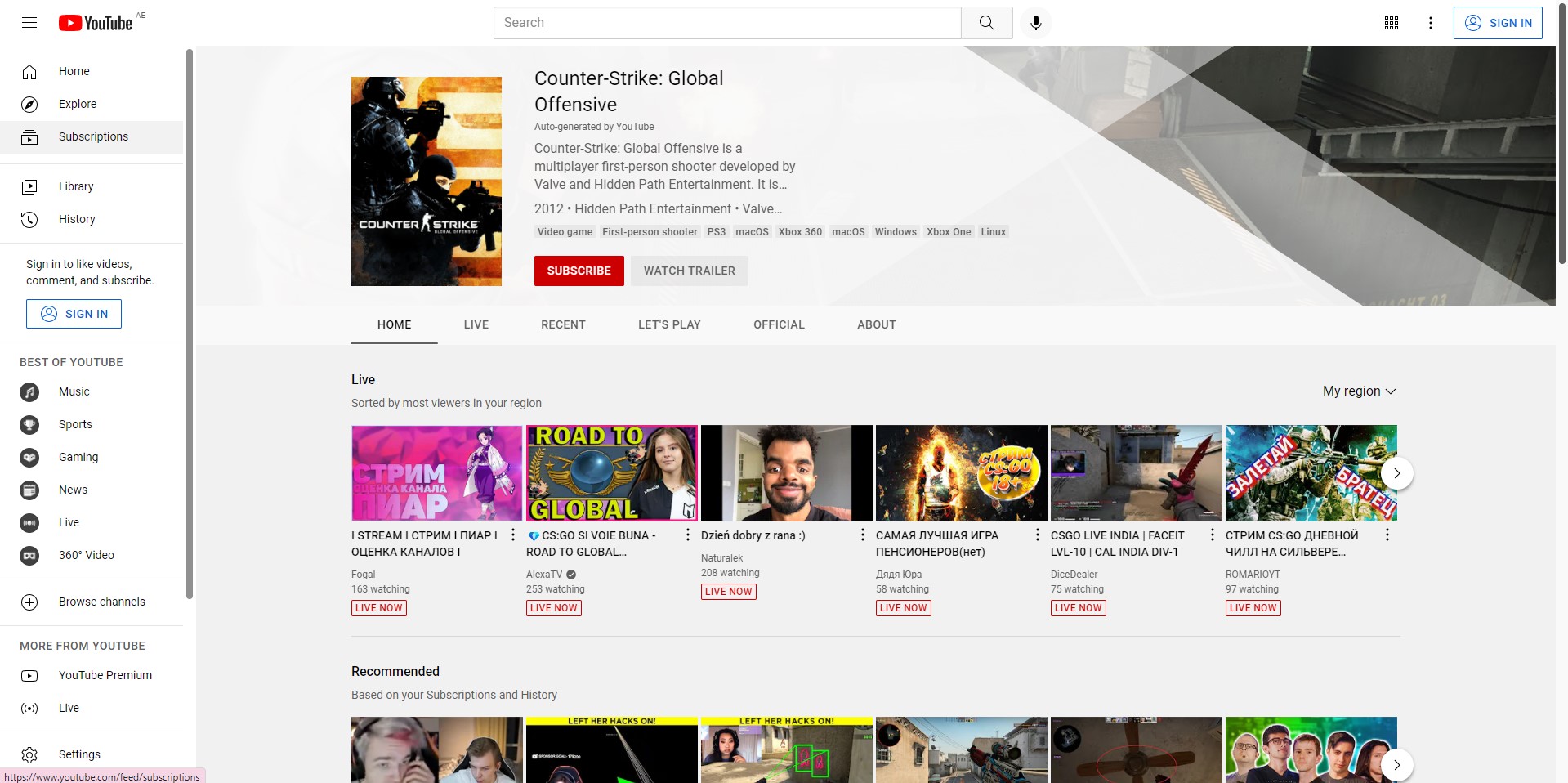This screenshot has width=1568, height=783.
Task: Click the Live icon under Best of YouTube
Action: pos(29,523)
